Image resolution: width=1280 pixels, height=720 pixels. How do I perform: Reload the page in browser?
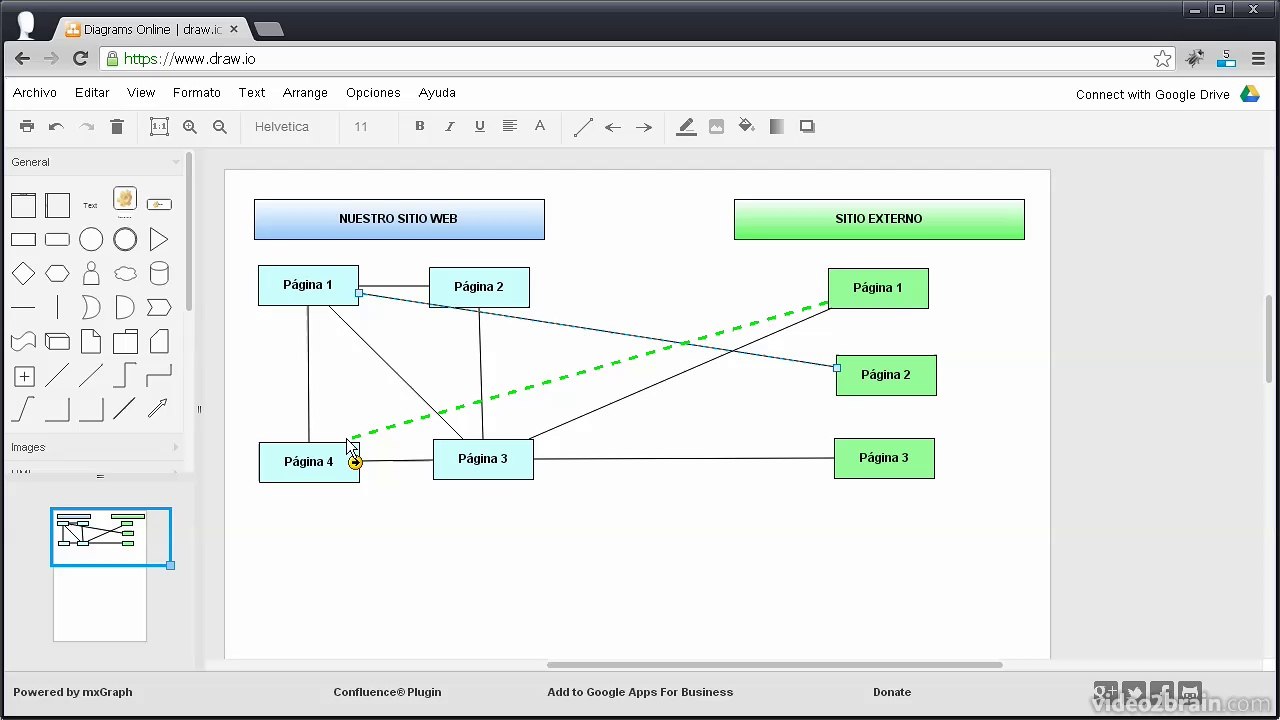(81, 59)
